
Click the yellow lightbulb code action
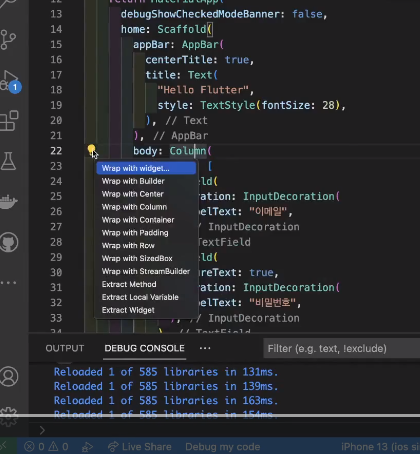pyautogui.click(x=91, y=149)
